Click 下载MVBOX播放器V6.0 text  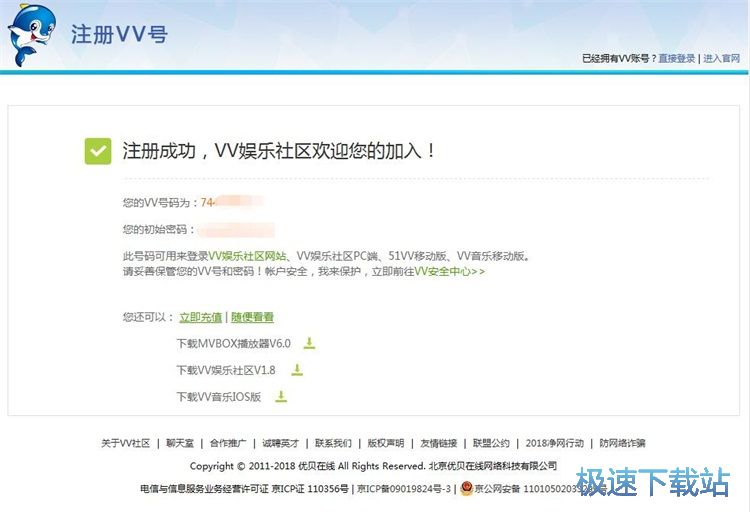pyautogui.click(x=233, y=344)
